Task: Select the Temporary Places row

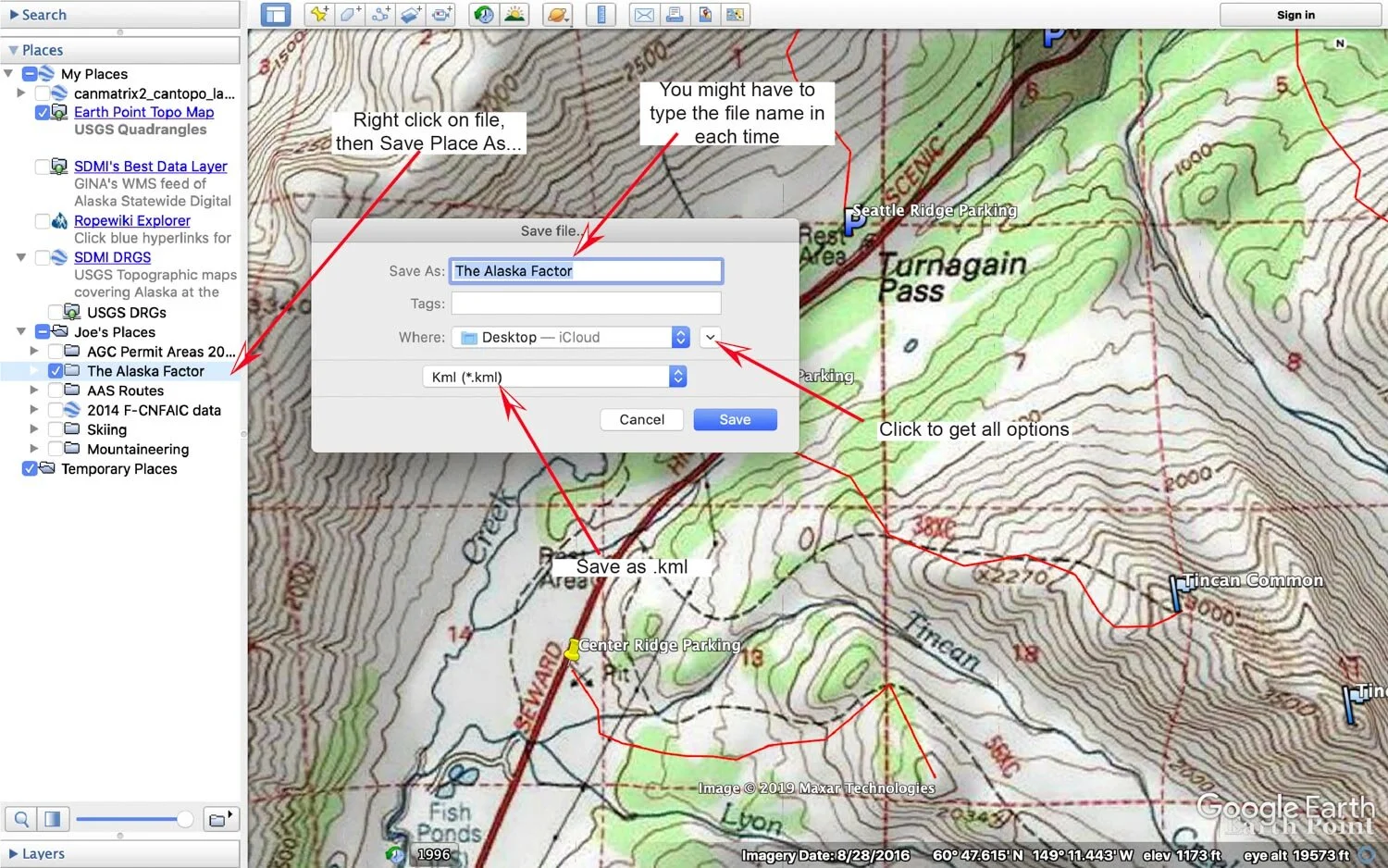Action: pyautogui.click(x=120, y=469)
